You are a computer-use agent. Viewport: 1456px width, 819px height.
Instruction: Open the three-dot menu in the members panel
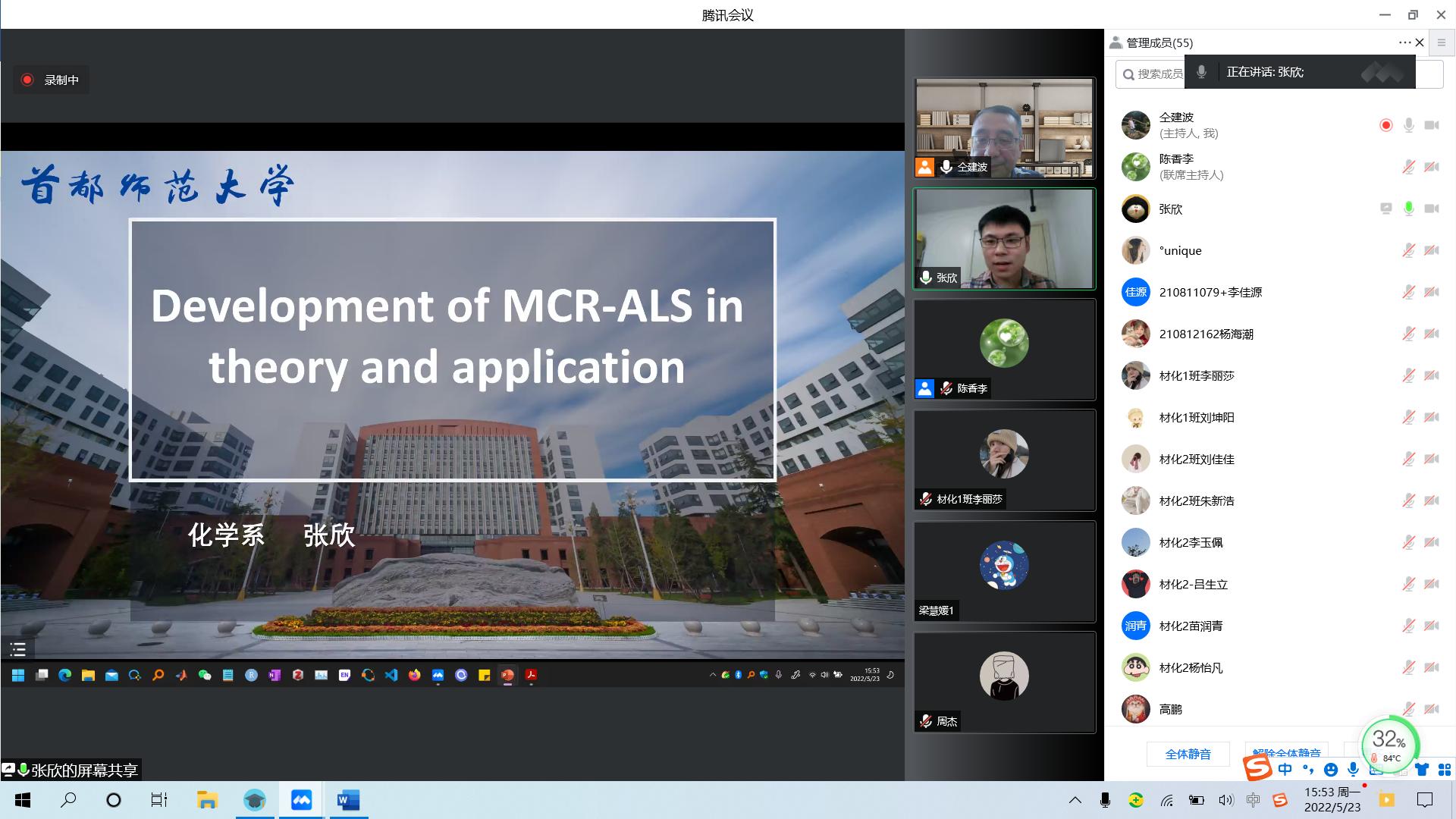pos(1404,42)
